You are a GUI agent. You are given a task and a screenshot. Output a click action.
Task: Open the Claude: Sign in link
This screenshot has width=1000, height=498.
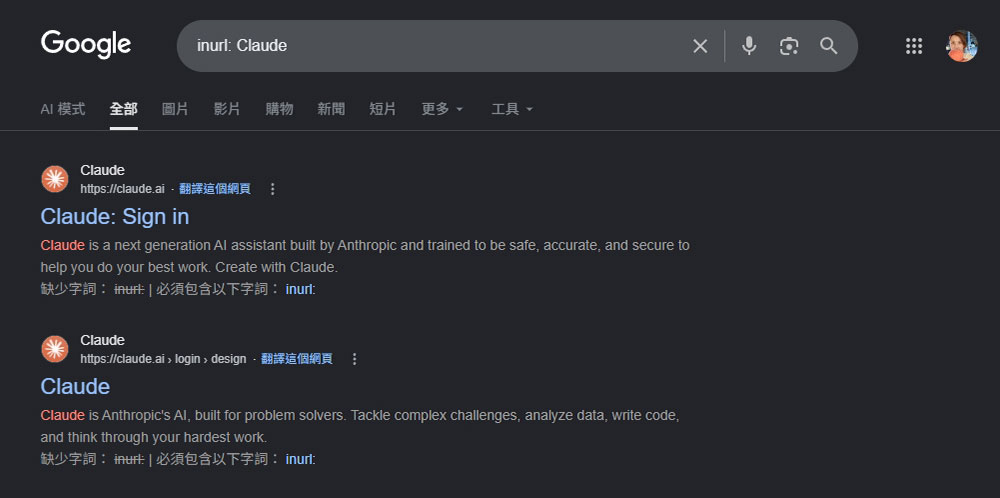[115, 217]
